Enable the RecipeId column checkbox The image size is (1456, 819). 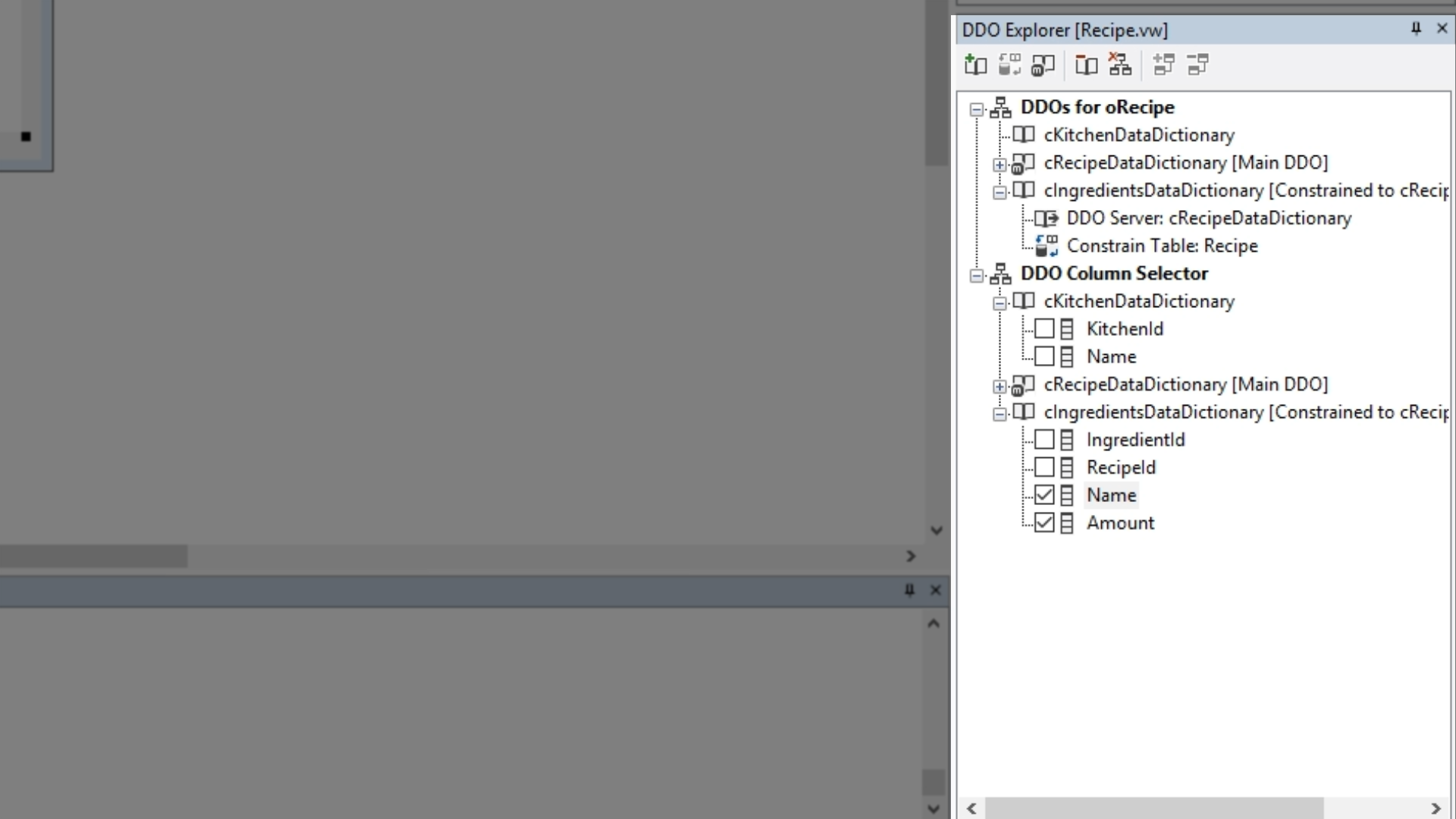pyautogui.click(x=1044, y=468)
